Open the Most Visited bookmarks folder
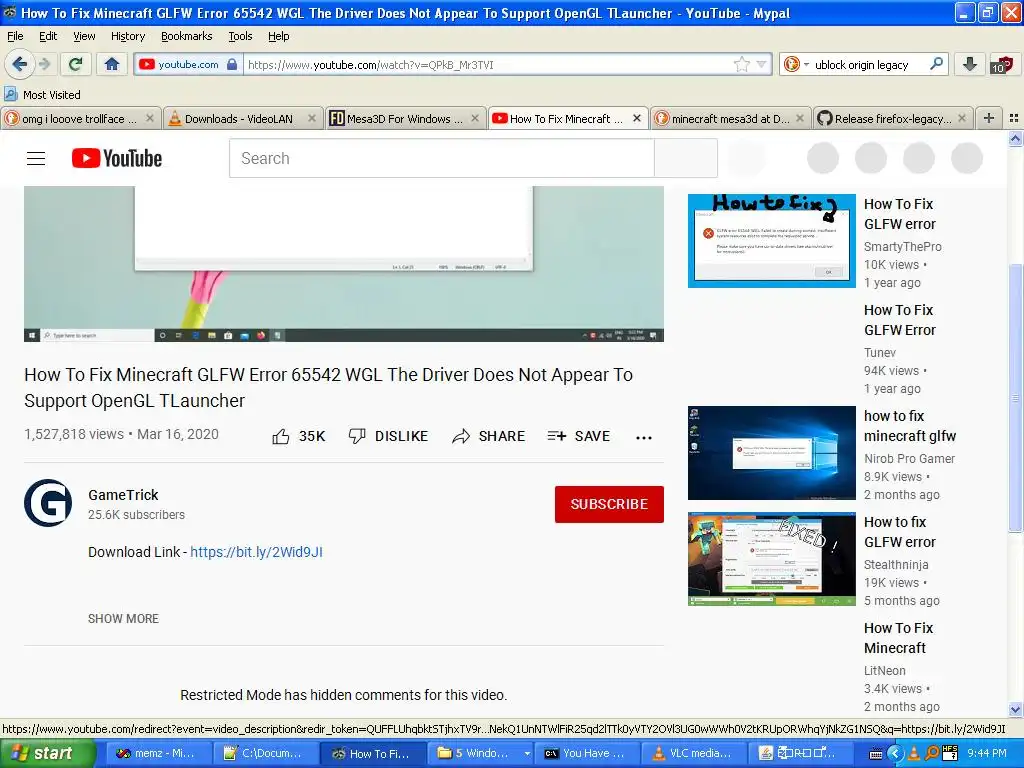This screenshot has width=1024, height=768. point(42,95)
